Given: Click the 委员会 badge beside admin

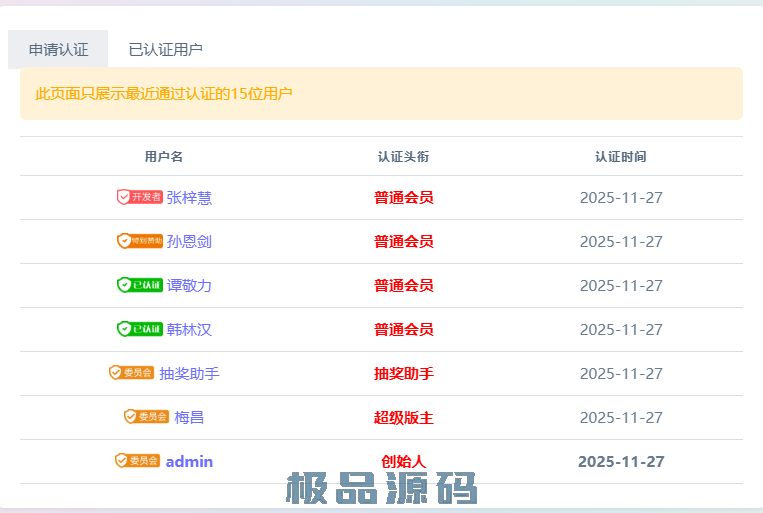Looking at the screenshot, I should tap(137, 461).
